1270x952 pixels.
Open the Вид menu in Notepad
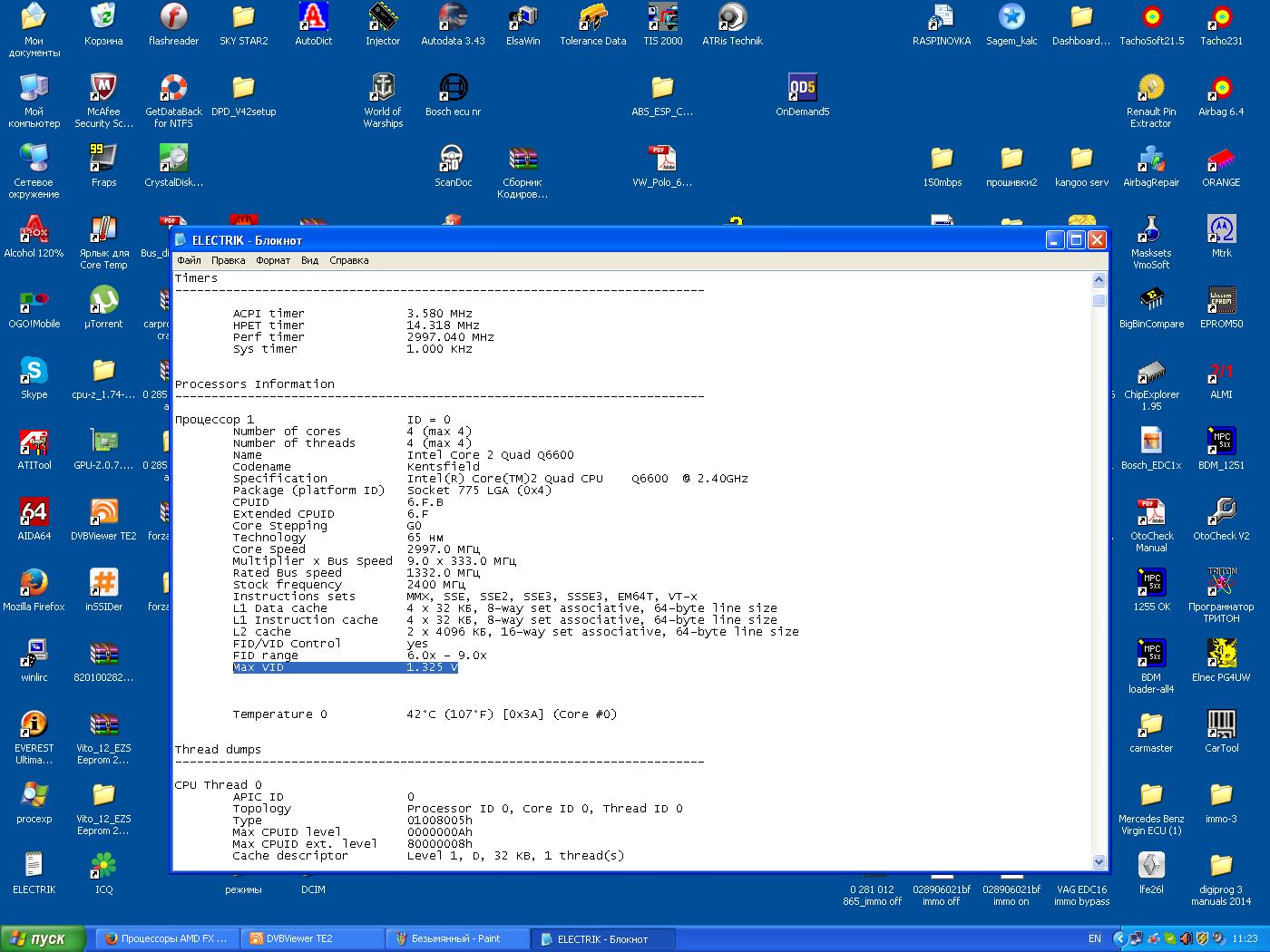tap(309, 260)
